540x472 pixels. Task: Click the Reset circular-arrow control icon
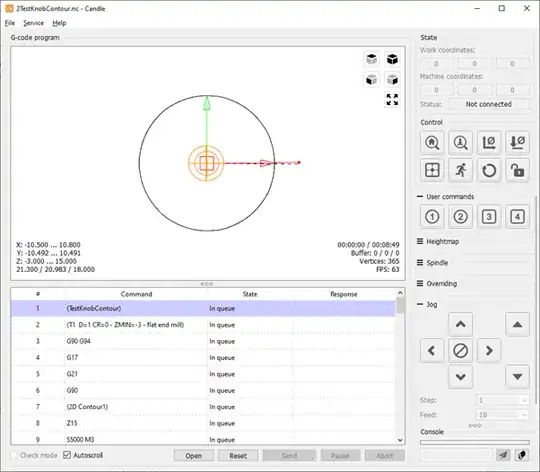489,170
